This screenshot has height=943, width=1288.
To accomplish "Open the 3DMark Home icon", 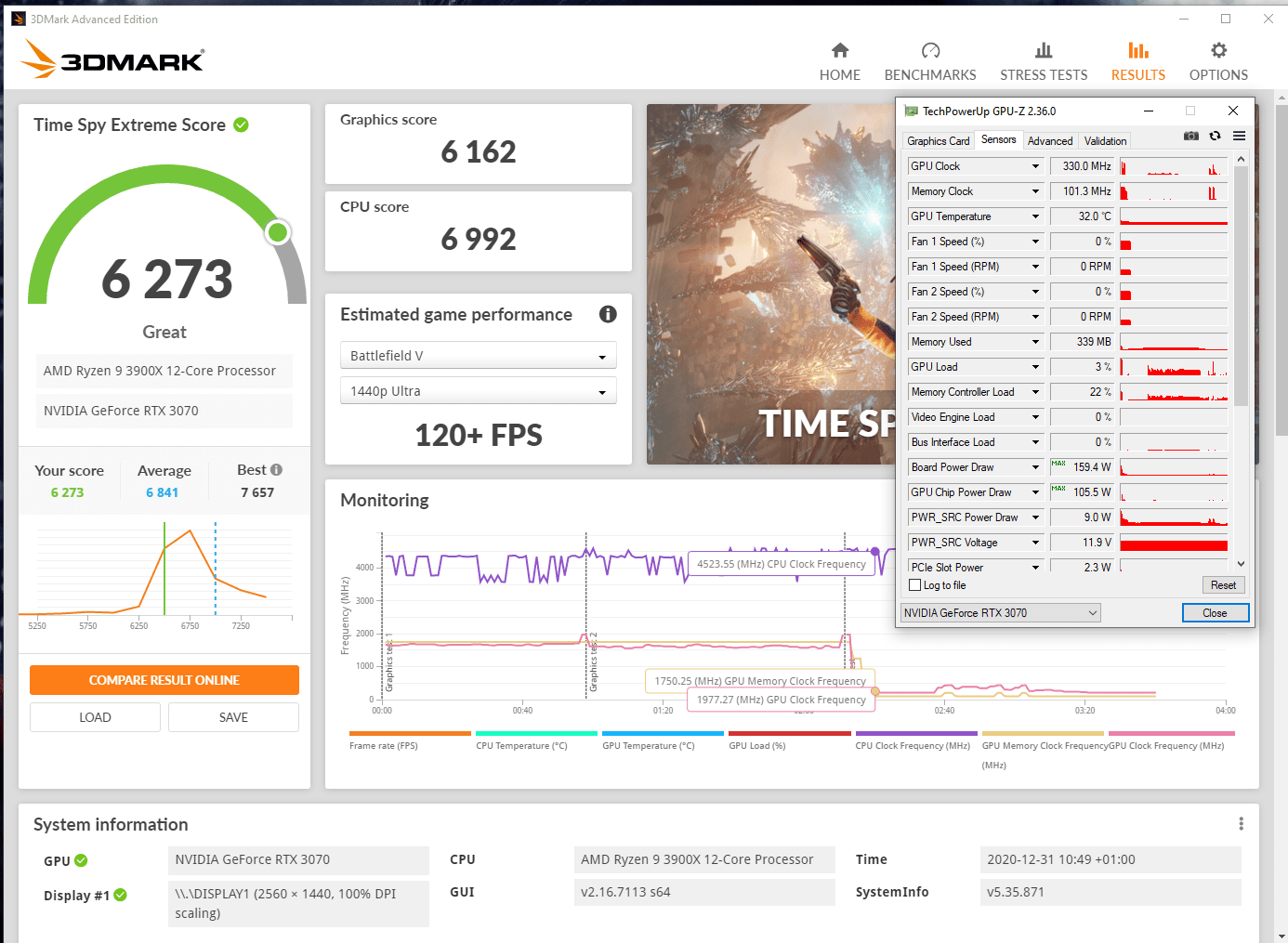I will [840, 50].
